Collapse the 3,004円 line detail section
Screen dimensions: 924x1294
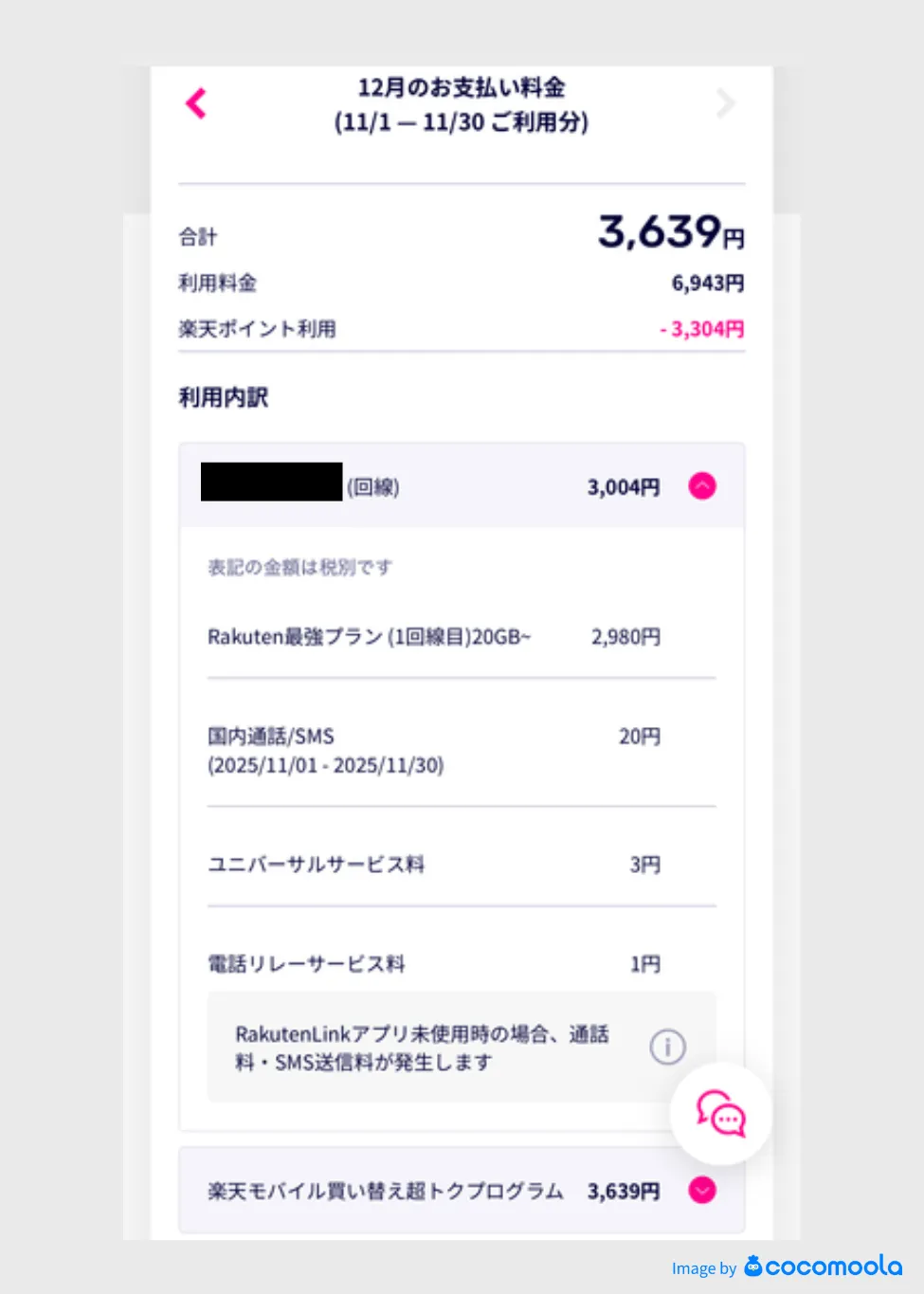coord(701,485)
